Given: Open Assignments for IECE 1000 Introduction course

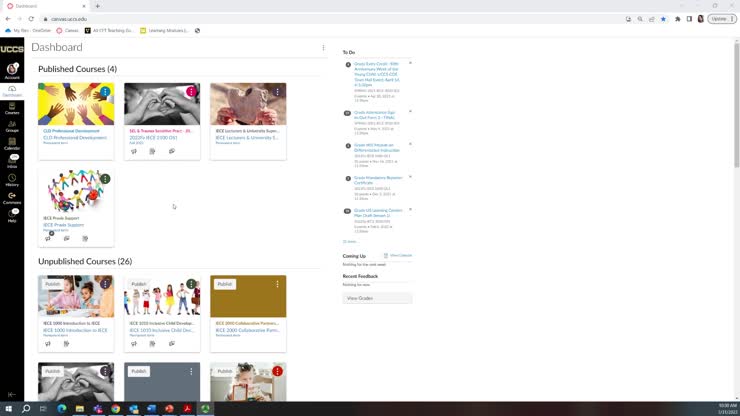Looking at the screenshot, I should (67, 344).
